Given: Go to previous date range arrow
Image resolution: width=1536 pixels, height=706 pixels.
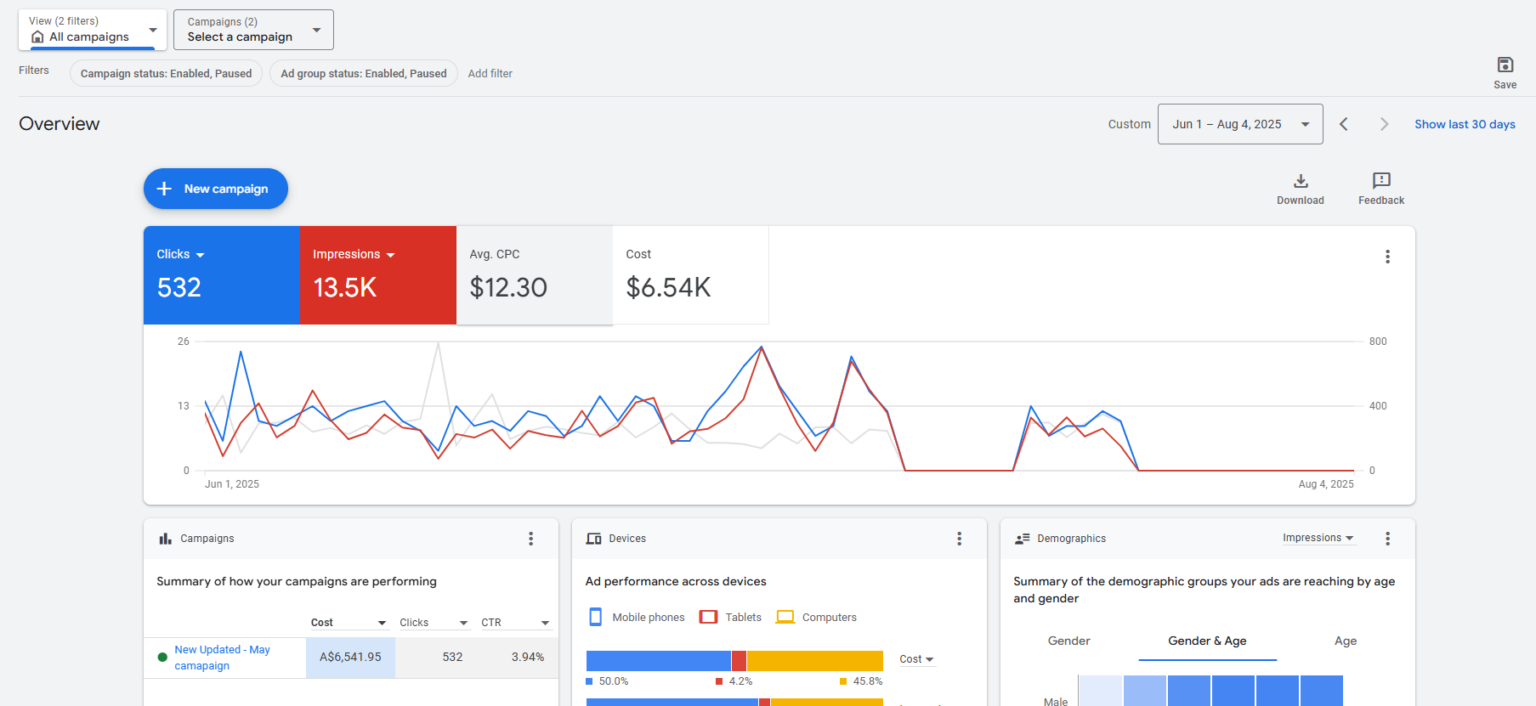Looking at the screenshot, I should [x=1344, y=124].
